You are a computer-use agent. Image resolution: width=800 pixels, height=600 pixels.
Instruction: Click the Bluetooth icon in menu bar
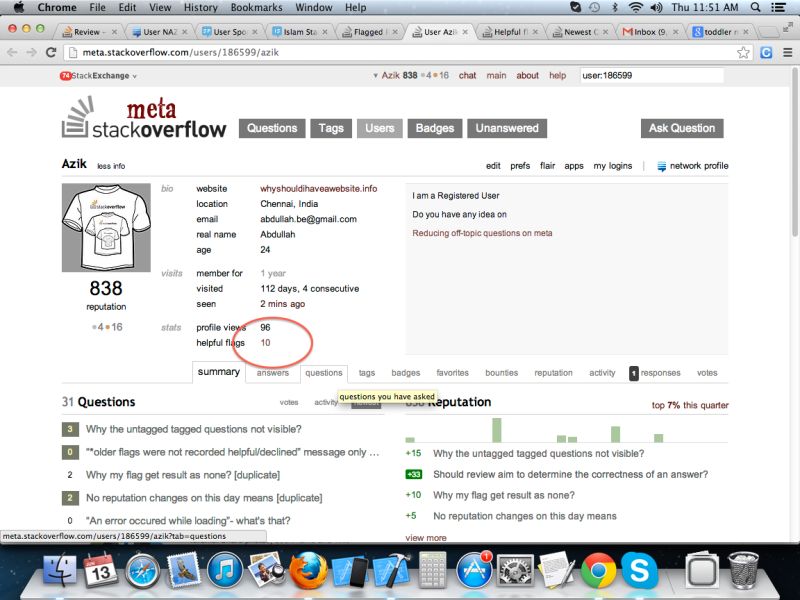coord(614,7)
